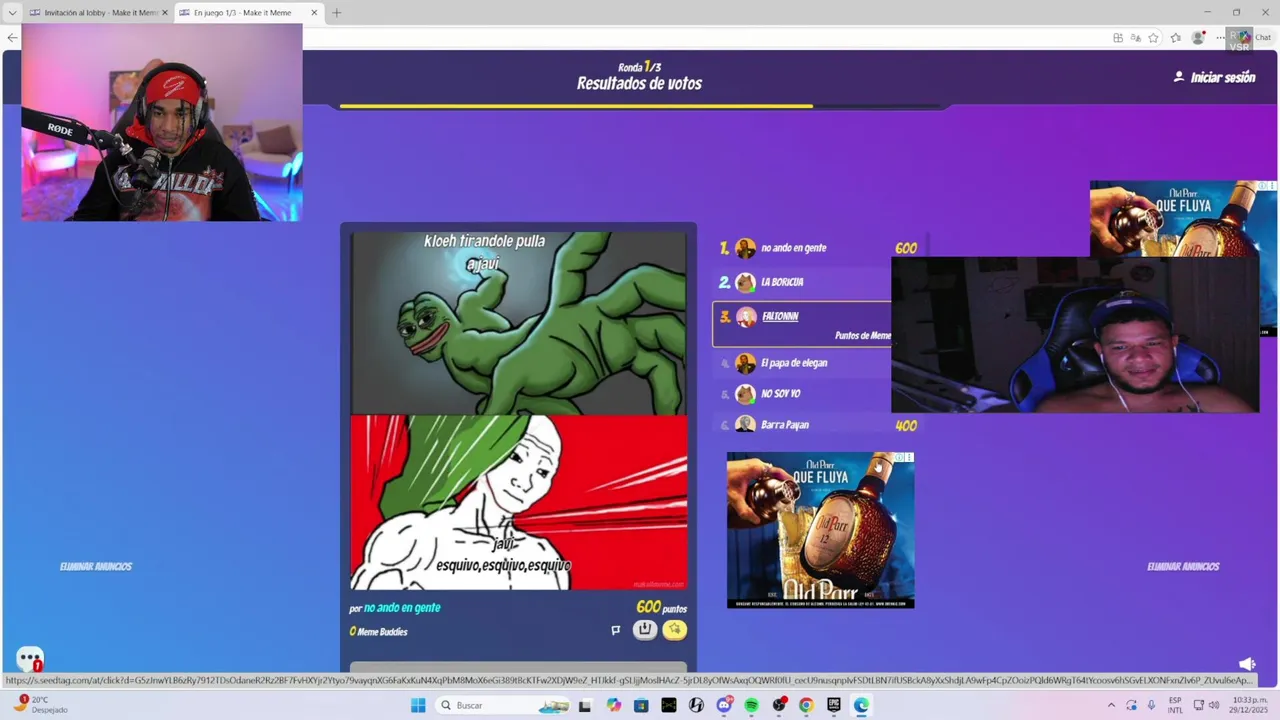Mute game sound with the speaker icon
Image resolution: width=1280 pixels, height=720 pixels.
[1247, 664]
